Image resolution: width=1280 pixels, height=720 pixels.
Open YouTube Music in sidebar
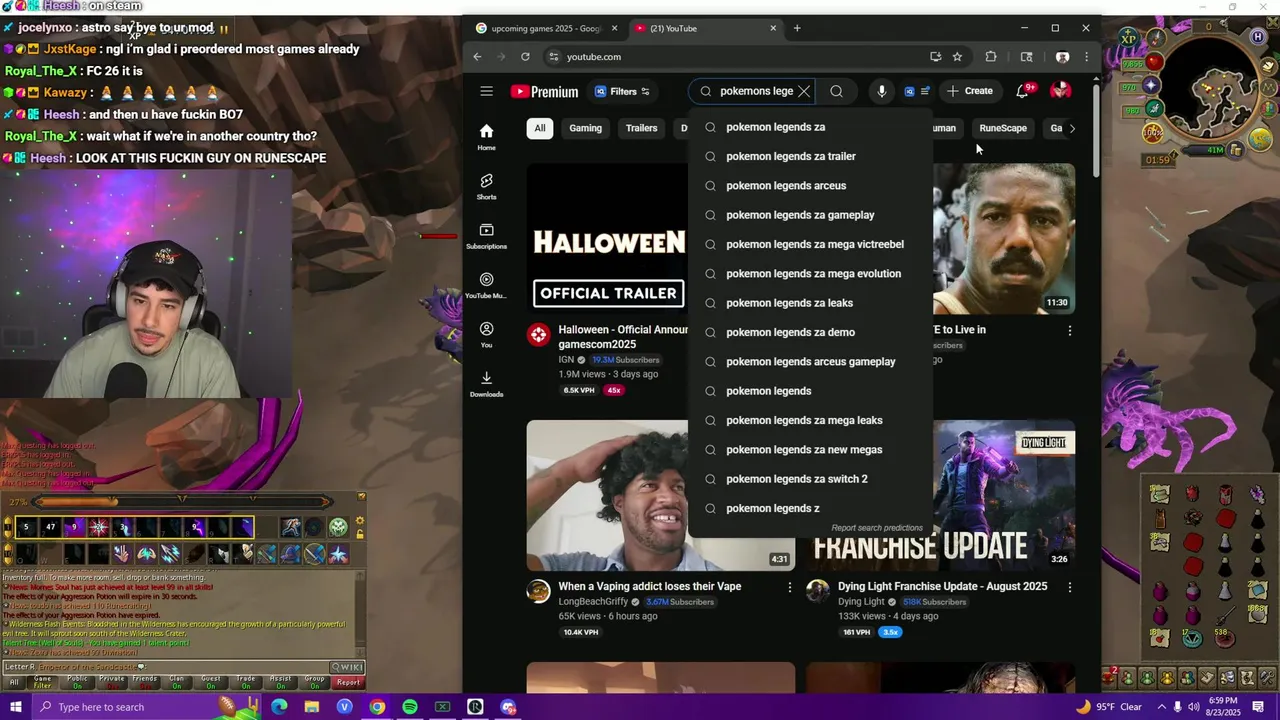tap(486, 285)
